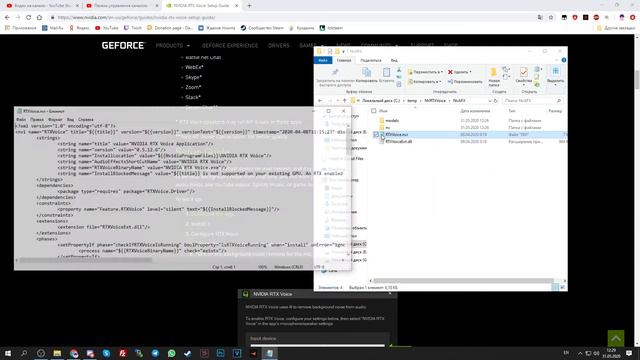Screen dimensions: 640x360
Task: Click the Explorer help question mark icon
Action: pos(564,60)
